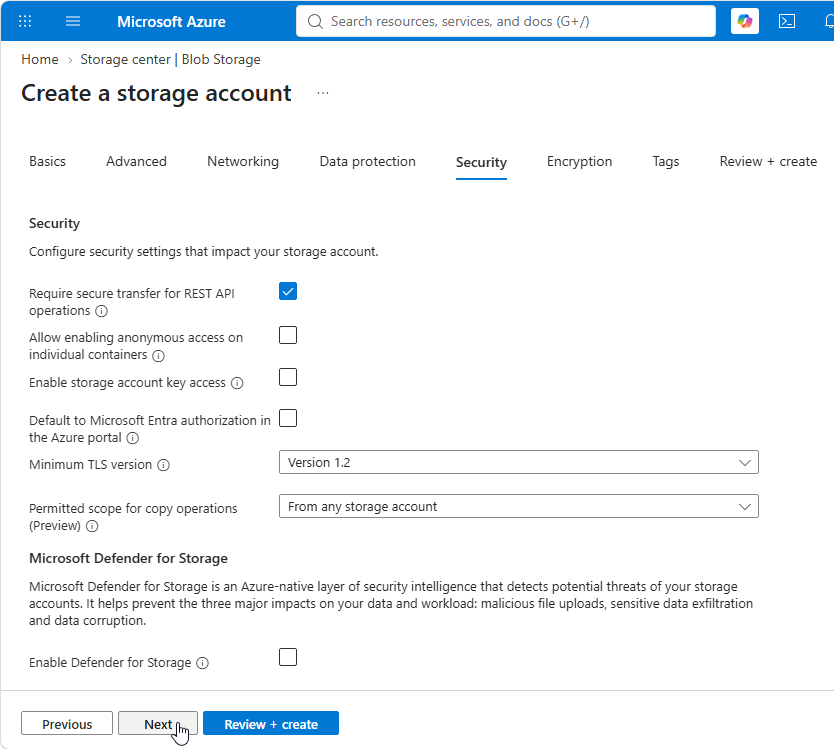Click the Microsoft Azure logo text

(171, 22)
